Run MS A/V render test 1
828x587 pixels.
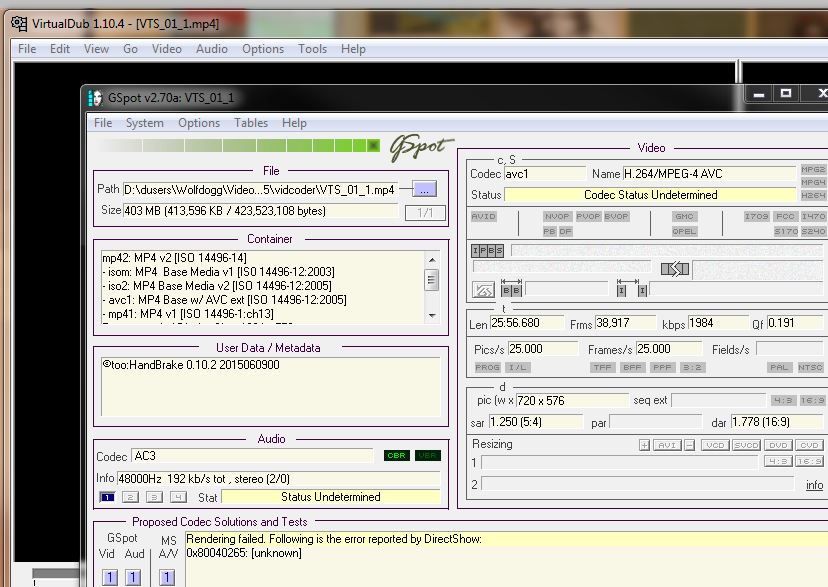pyautogui.click(x=167, y=577)
